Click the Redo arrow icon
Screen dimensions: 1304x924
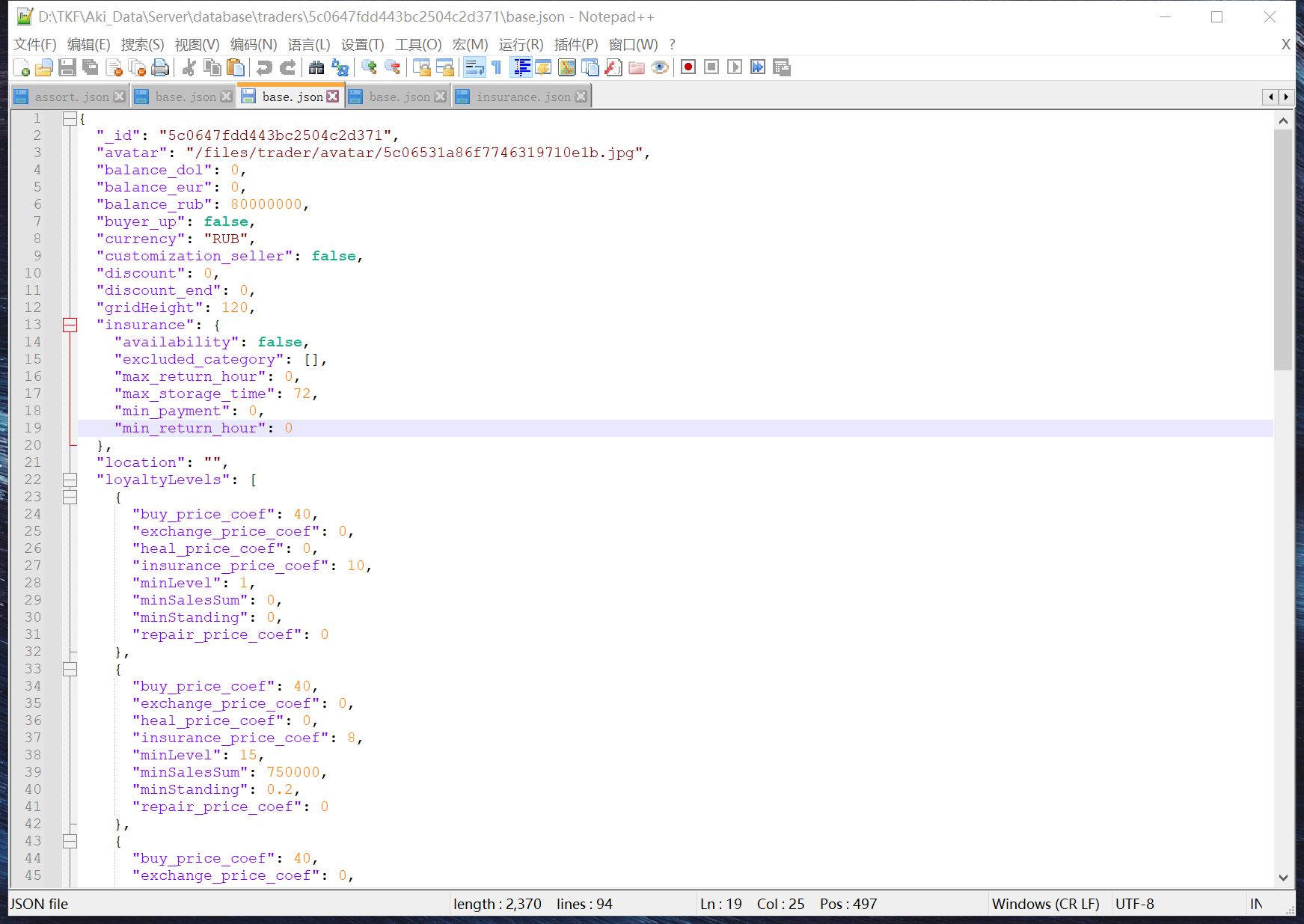tap(287, 68)
